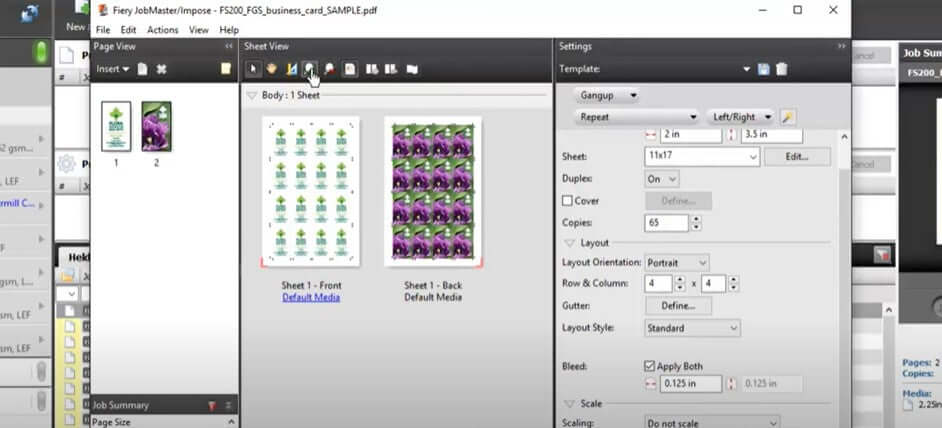Save the current template with disk icon
The width and height of the screenshot is (942, 428).
click(764, 69)
